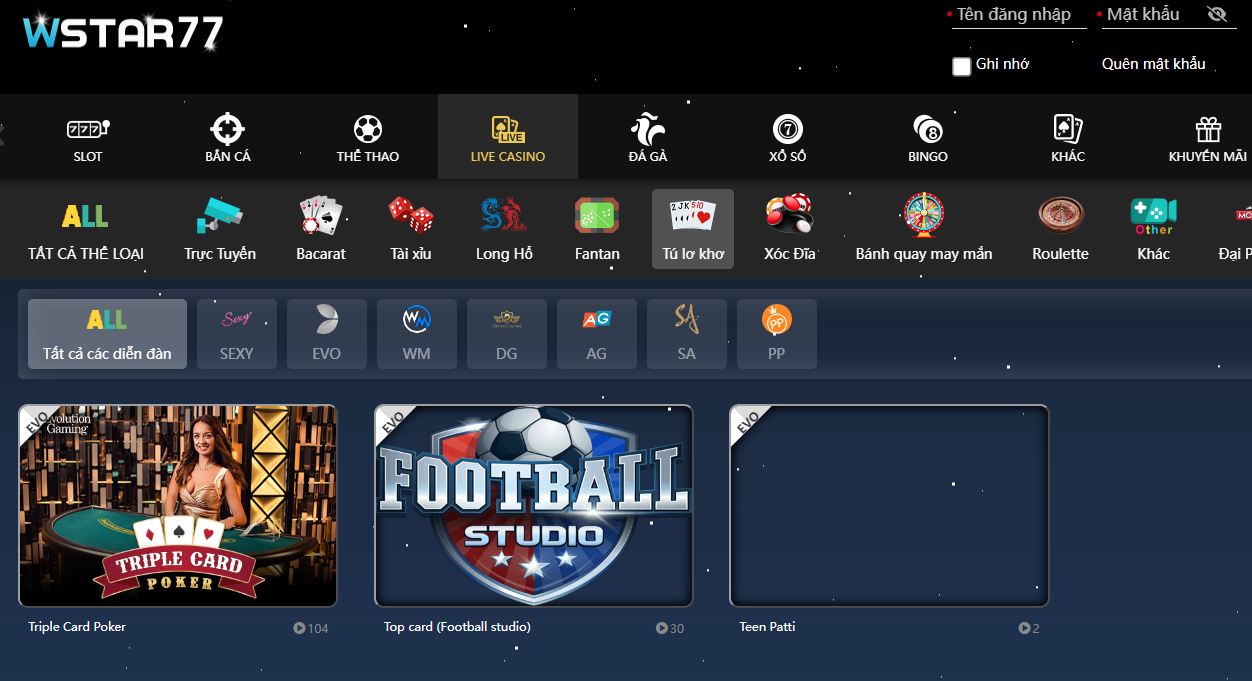
Task: Filter by SA provider
Action: tap(687, 334)
